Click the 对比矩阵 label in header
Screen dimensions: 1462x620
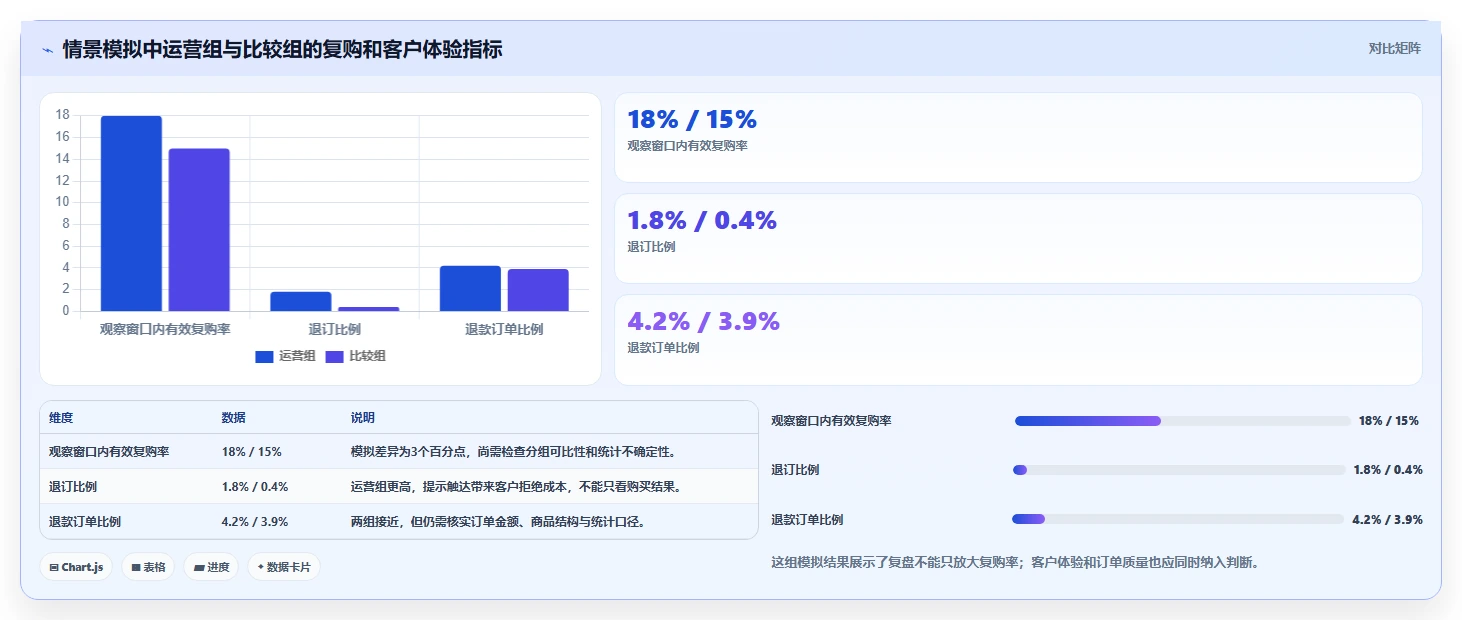click(1394, 48)
